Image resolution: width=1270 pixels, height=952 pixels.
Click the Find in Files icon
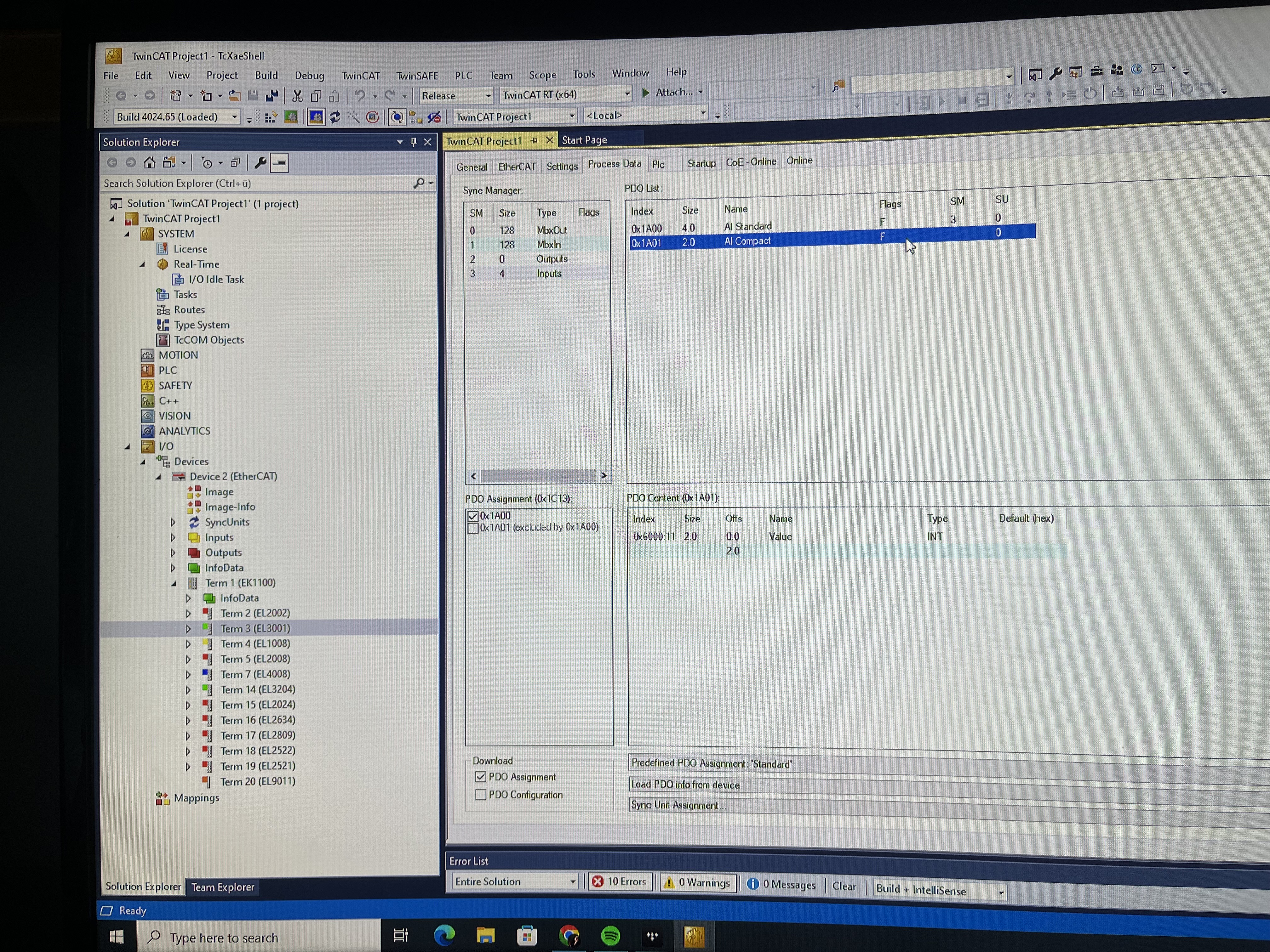click(838, 87)
